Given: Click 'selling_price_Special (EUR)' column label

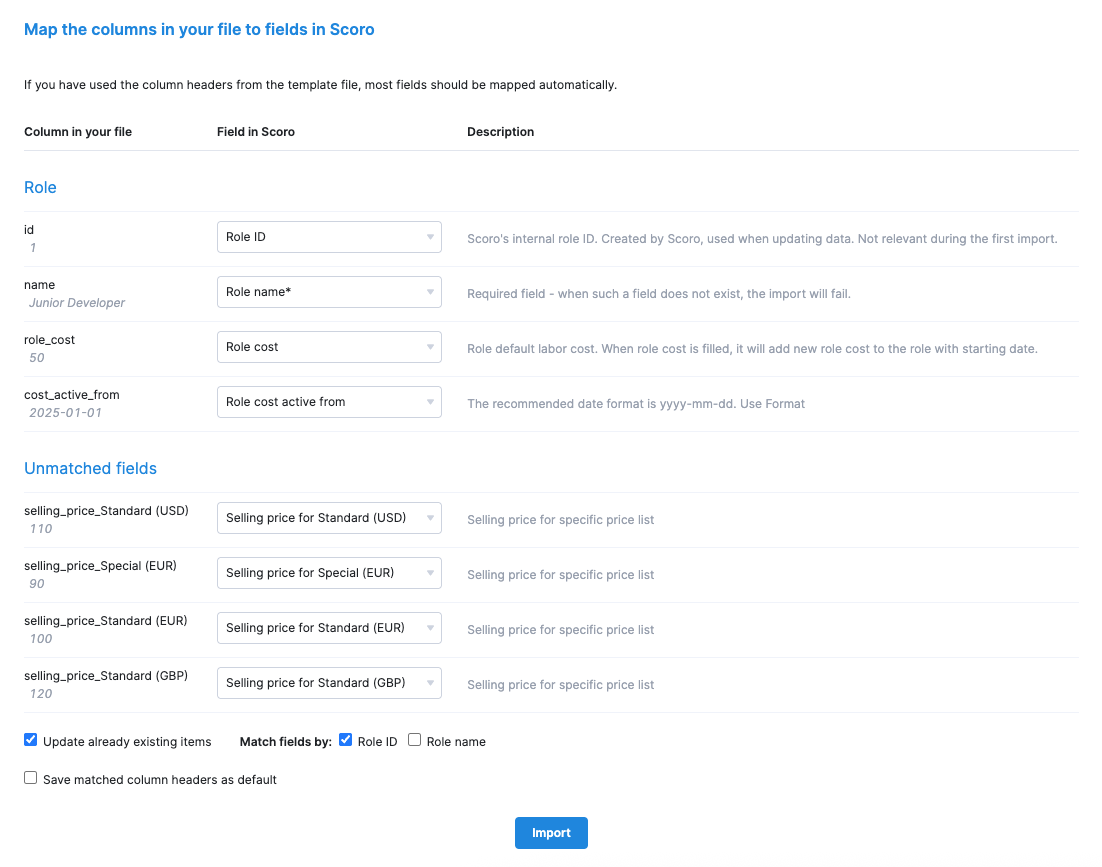Looking at the screenshot, I should point(101,566).
